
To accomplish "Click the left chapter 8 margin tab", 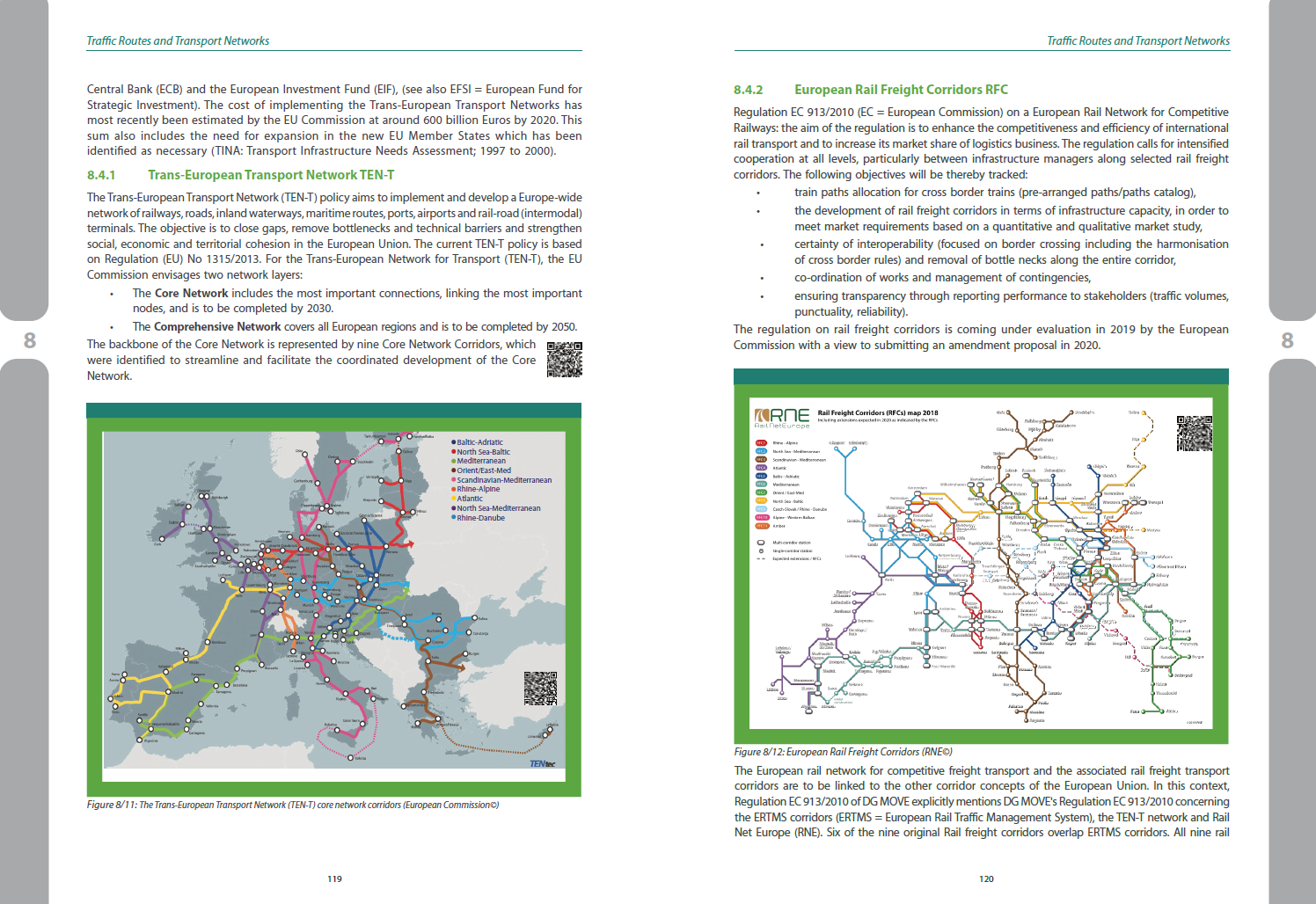I will click(29, 340).
